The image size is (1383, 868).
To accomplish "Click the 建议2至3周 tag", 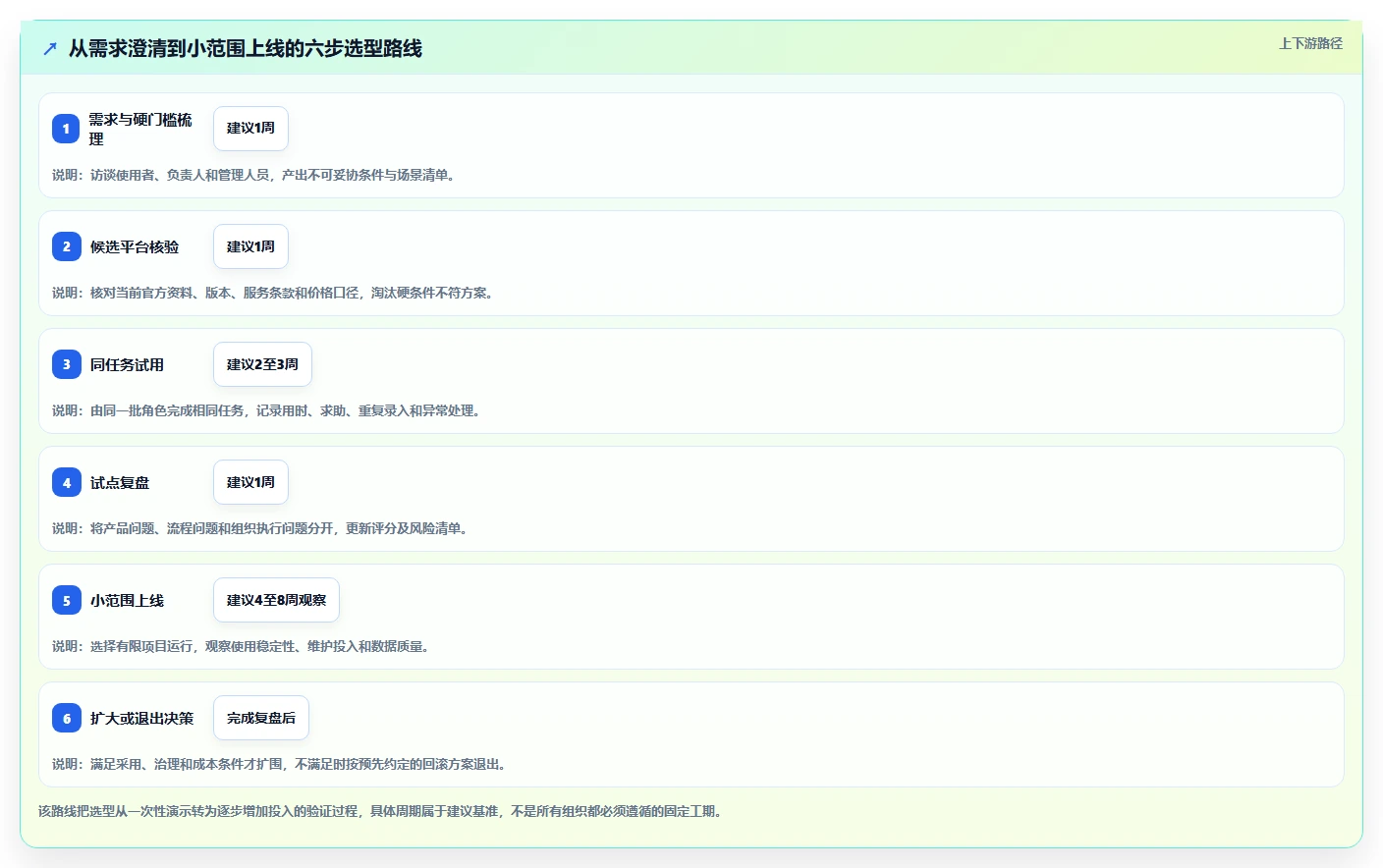I will (x=262, y=364).
